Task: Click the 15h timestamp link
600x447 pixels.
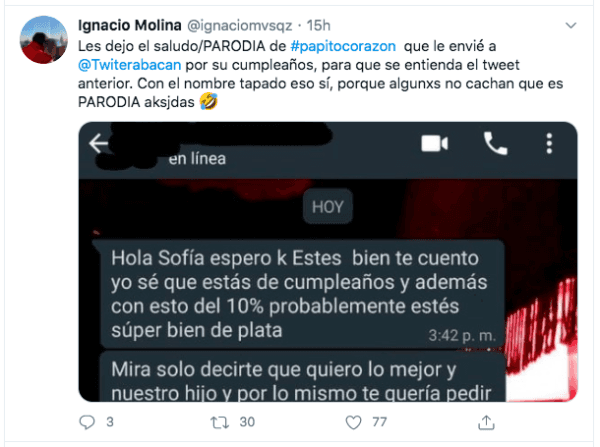Action: click(318, 26)
